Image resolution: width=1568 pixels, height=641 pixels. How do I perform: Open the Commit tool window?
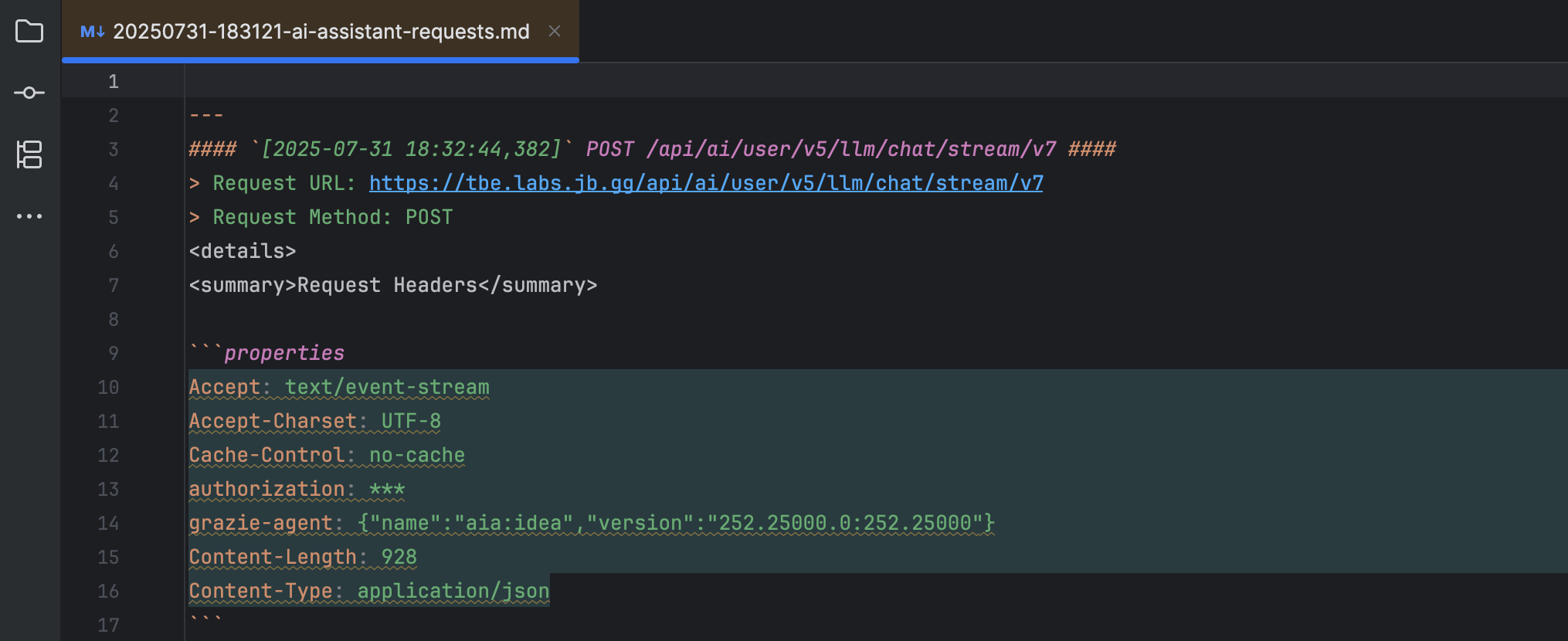(x=29, y=93)
